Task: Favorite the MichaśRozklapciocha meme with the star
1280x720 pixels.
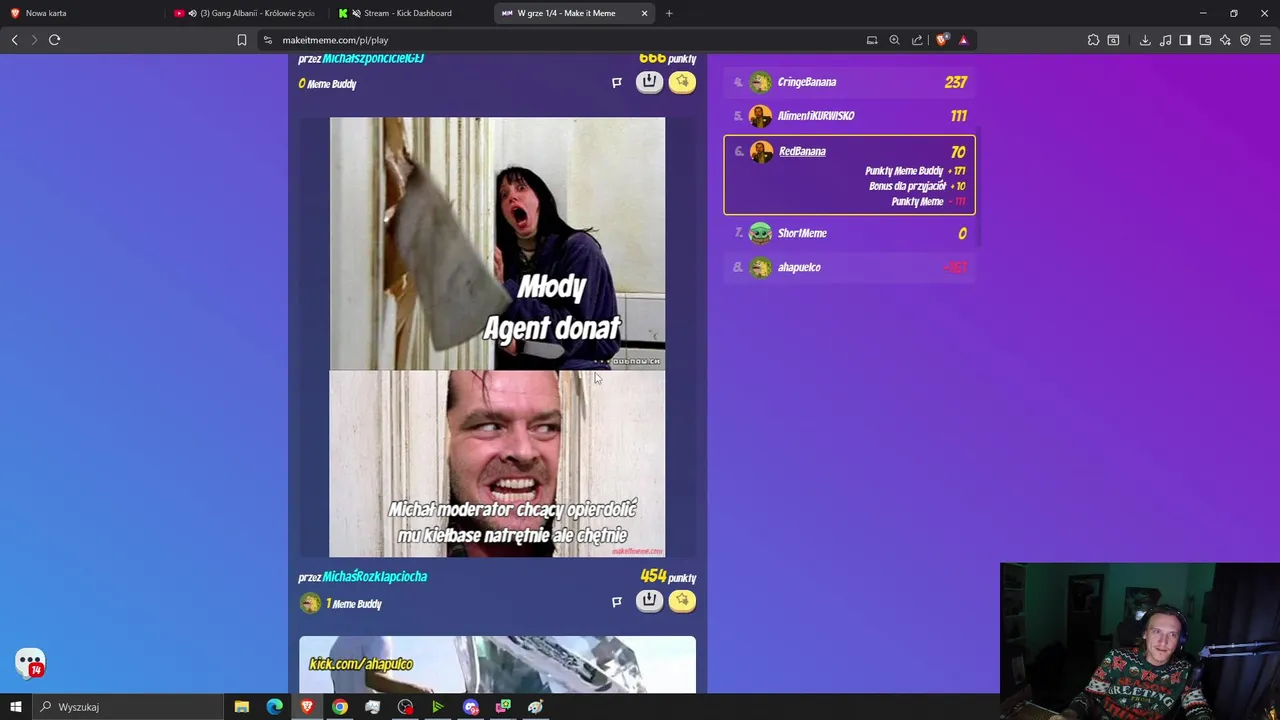Action: click(x=682, y=601)
